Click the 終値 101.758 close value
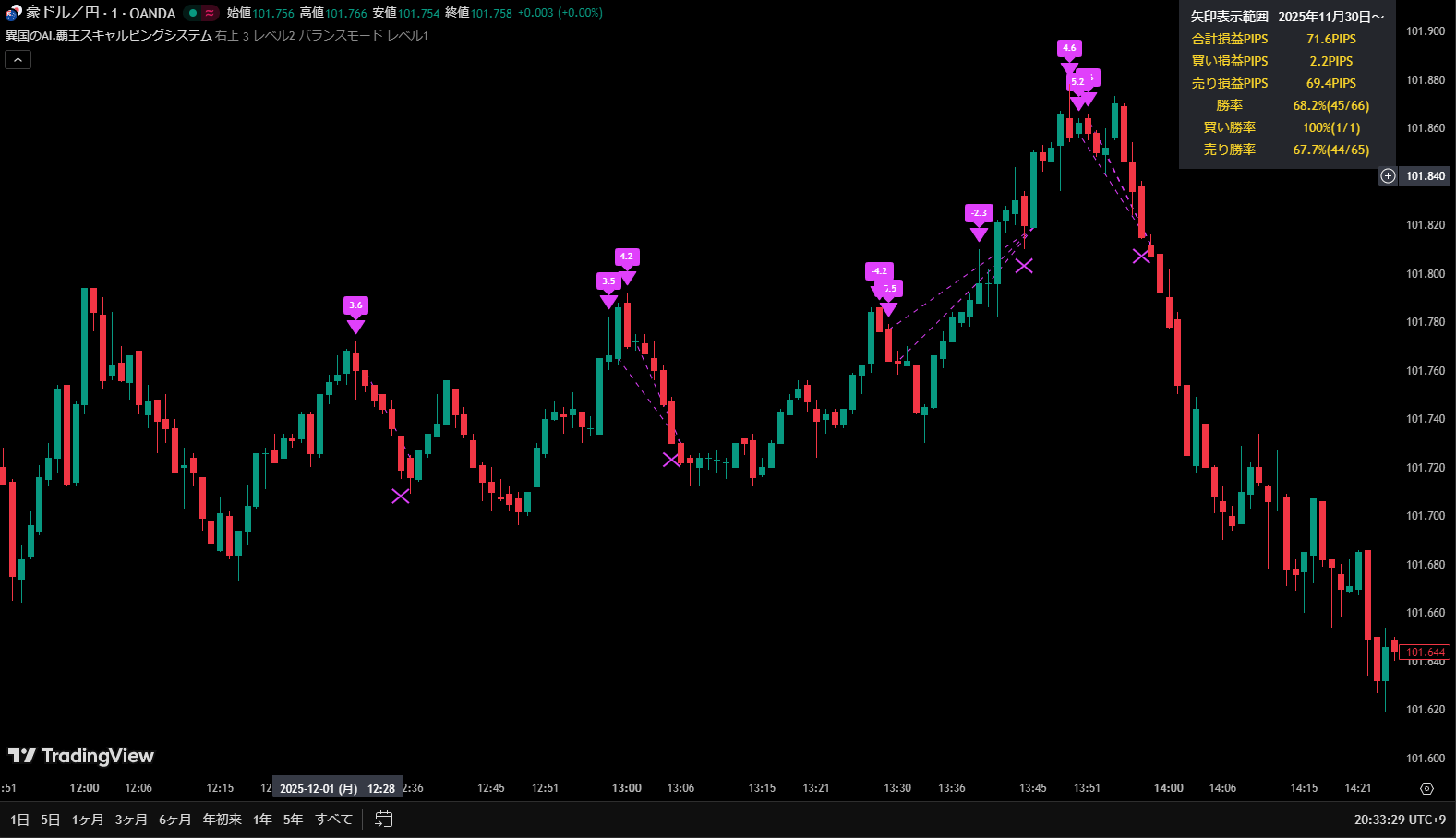Viewport: 1456px width, 838px height. 478,13
